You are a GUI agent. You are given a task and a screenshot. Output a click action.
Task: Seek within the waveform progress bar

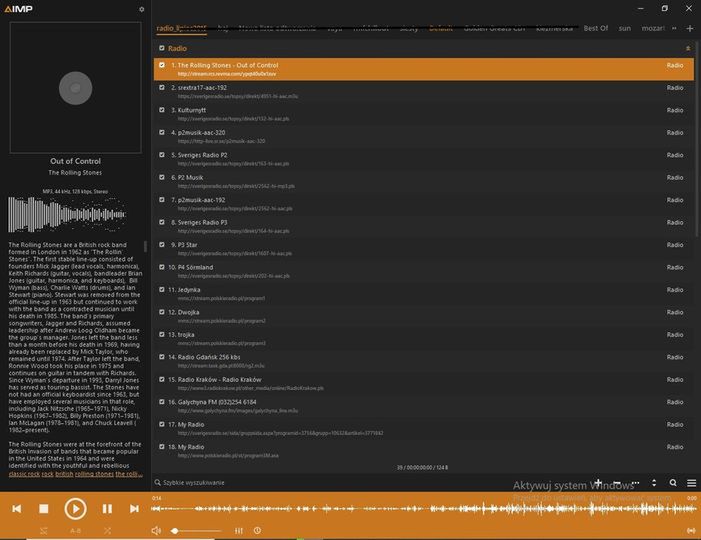[423, 509]
